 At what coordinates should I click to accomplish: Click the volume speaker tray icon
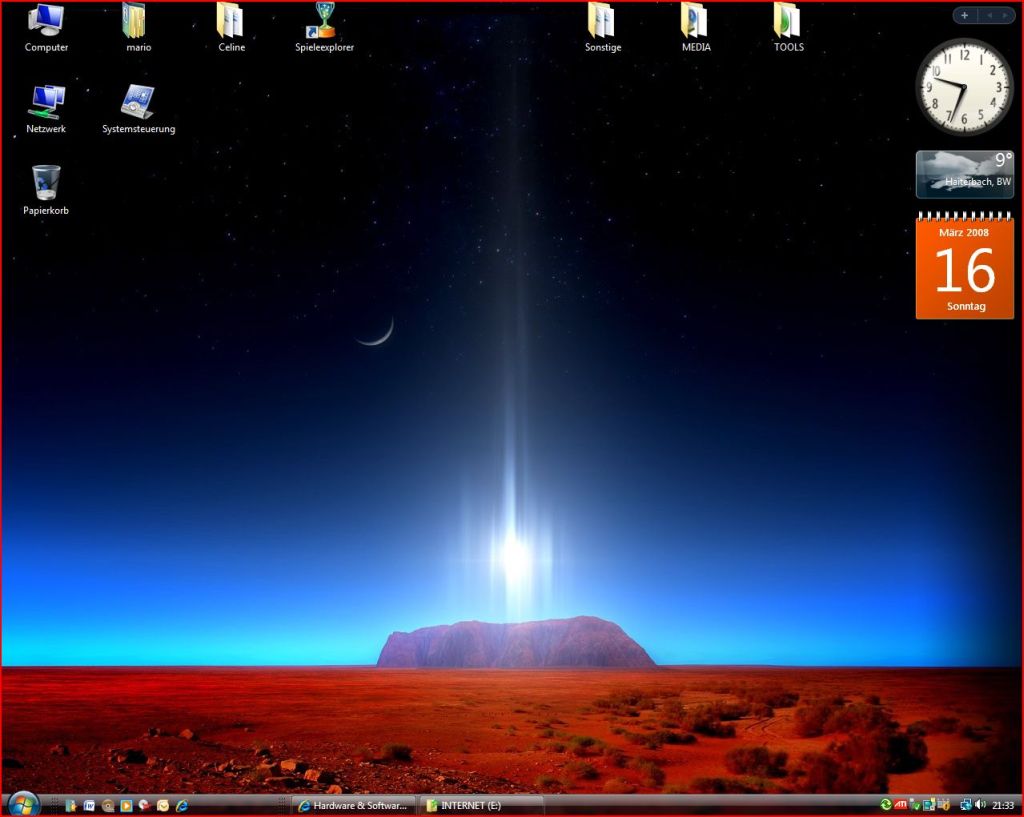point(980,805)
